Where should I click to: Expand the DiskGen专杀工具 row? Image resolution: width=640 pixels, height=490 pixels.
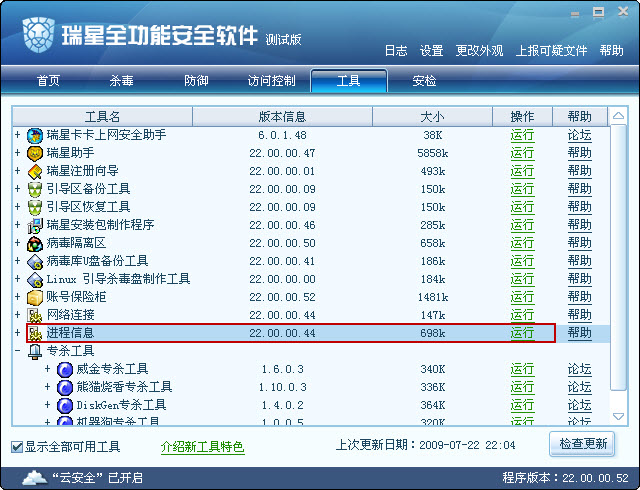tap(47, 405)
